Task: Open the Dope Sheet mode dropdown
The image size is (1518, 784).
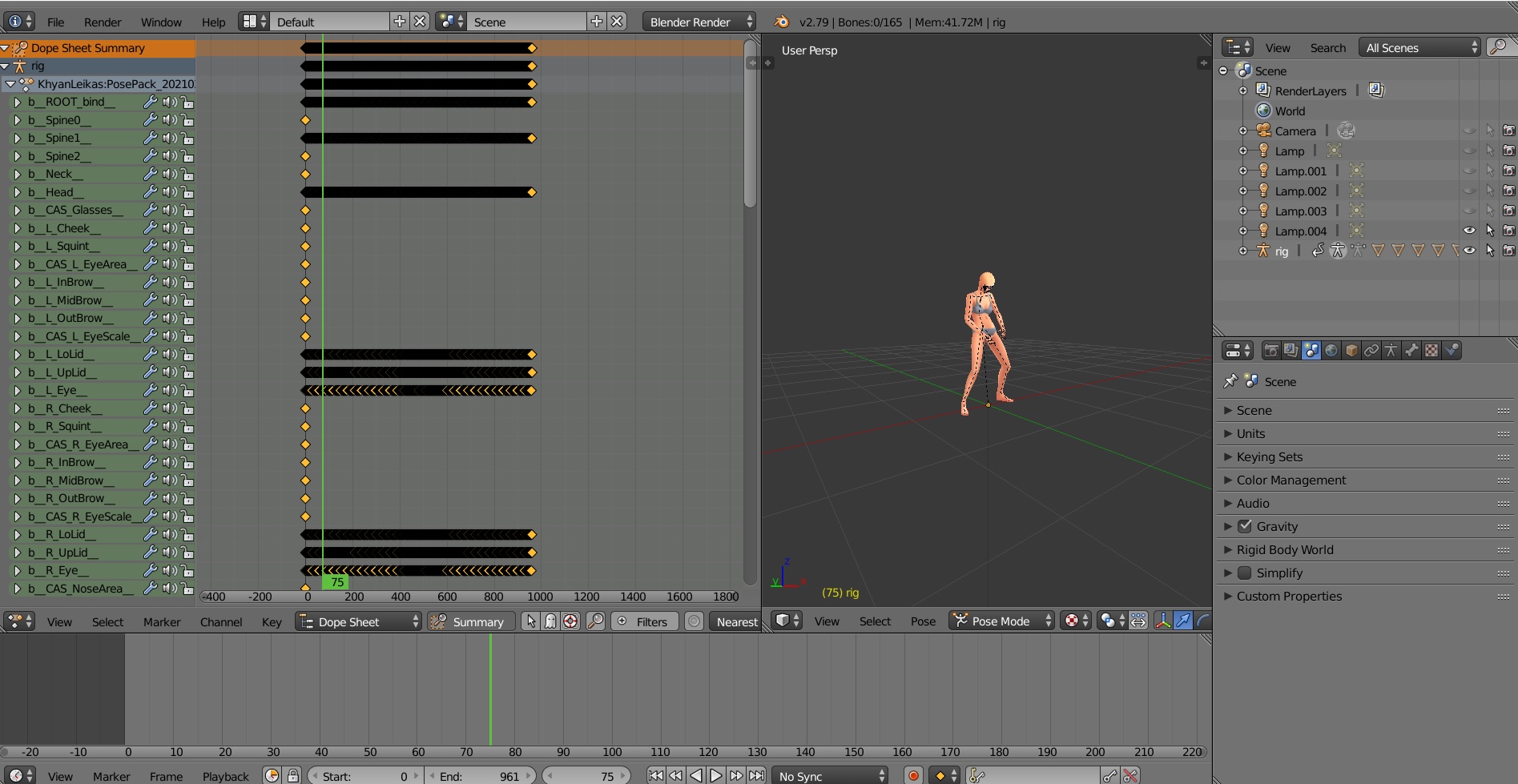Action: click(x=358, y=621)
